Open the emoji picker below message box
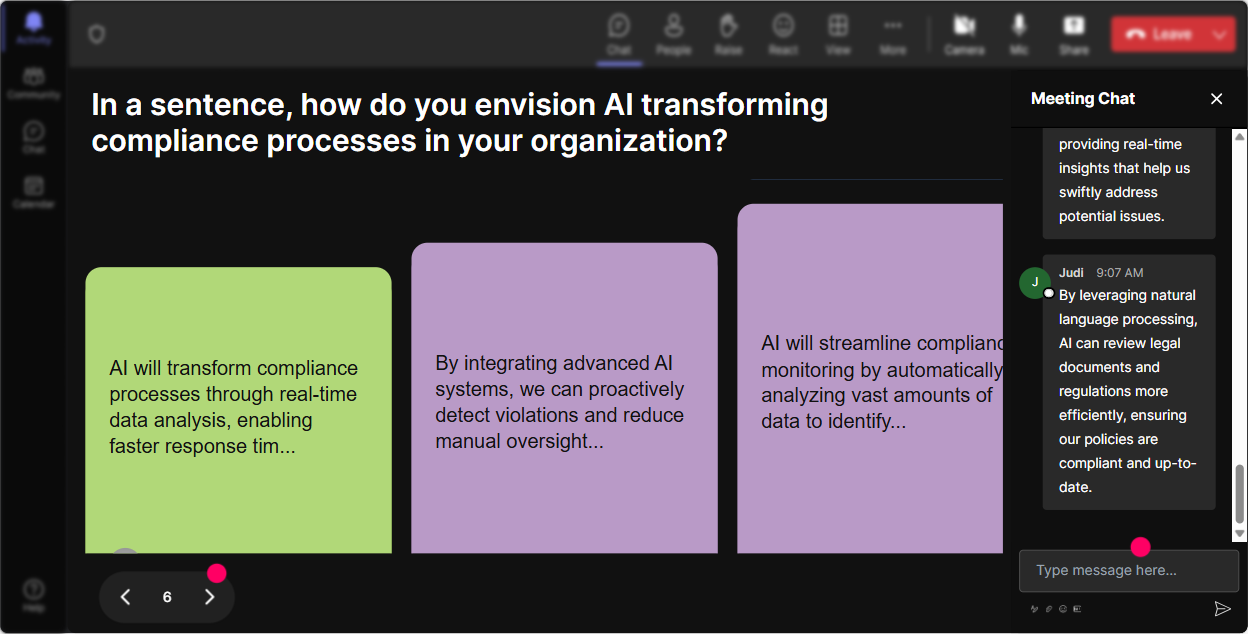 1063,608
